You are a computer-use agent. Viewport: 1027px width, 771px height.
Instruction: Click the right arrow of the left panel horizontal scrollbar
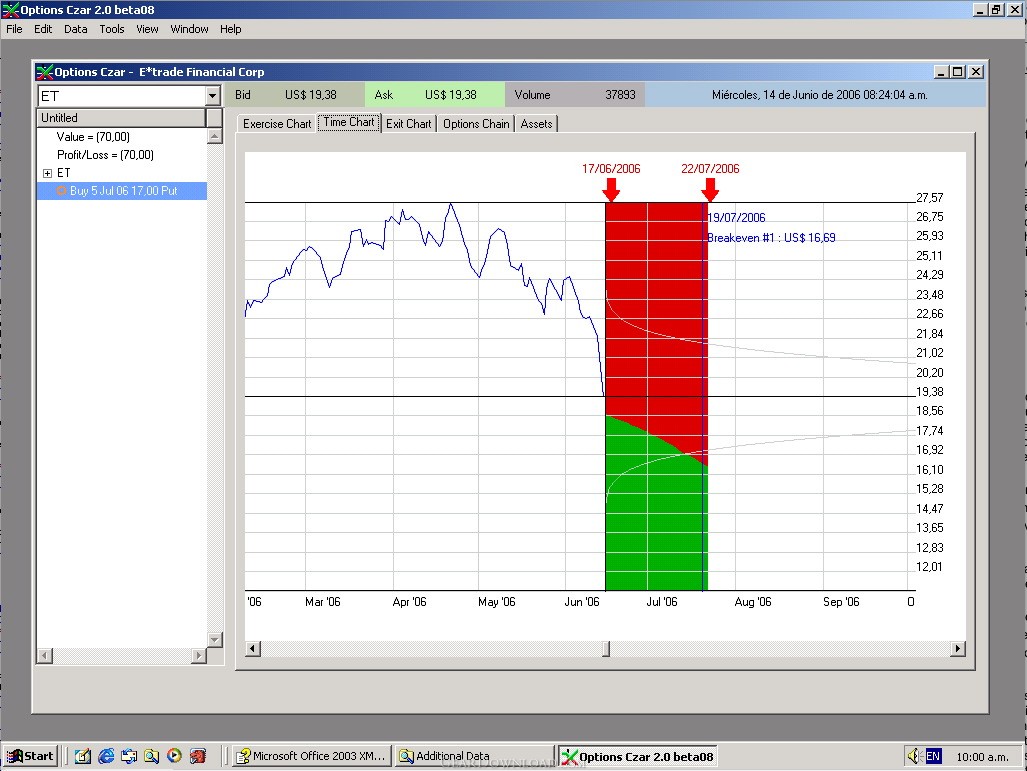pyautogui.click(x=199, y=655)
